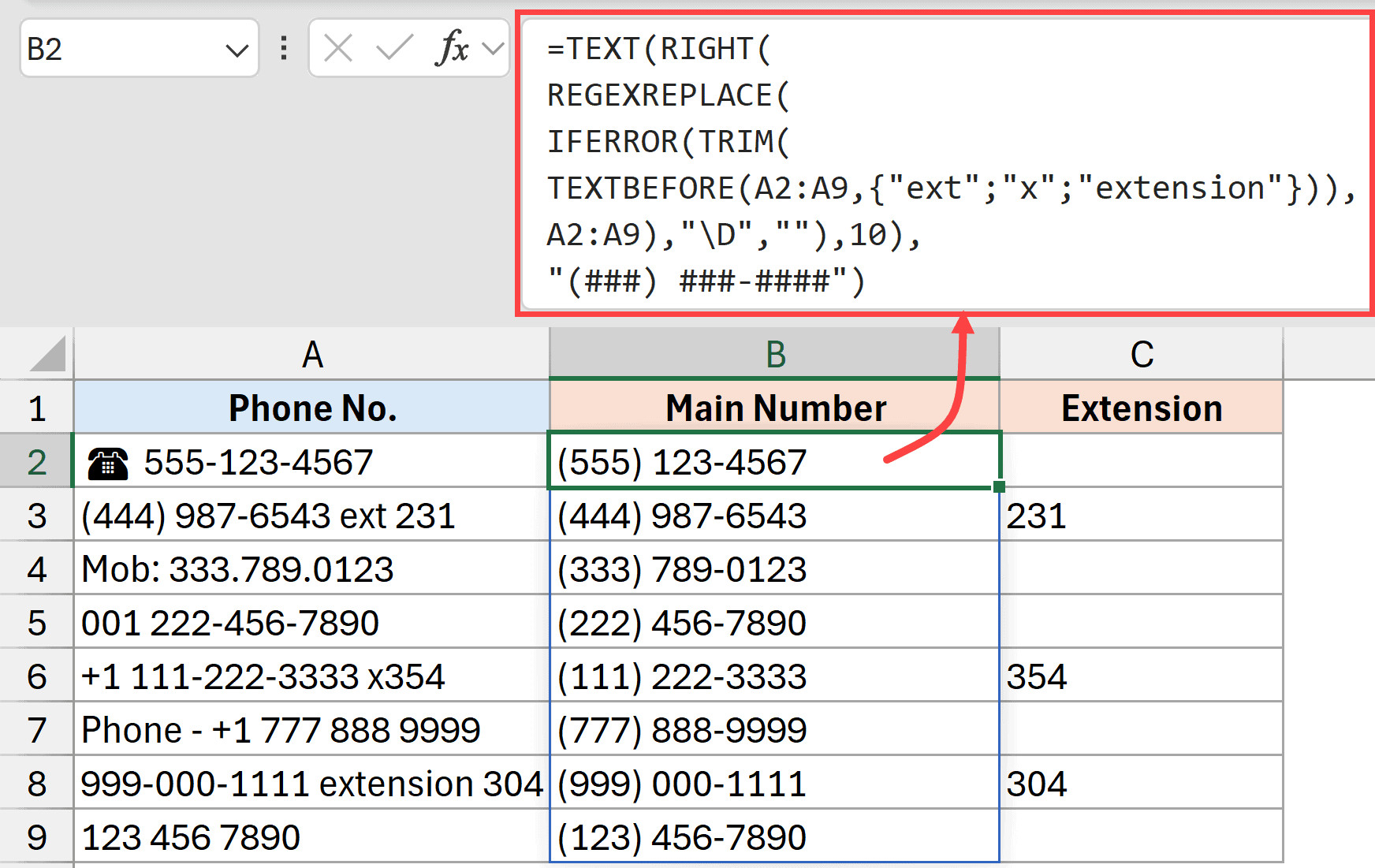Screen dimensions: 1375x868
Task: Click the Extension header cell
Action: pyautogui.click(x=1141, y=408)
